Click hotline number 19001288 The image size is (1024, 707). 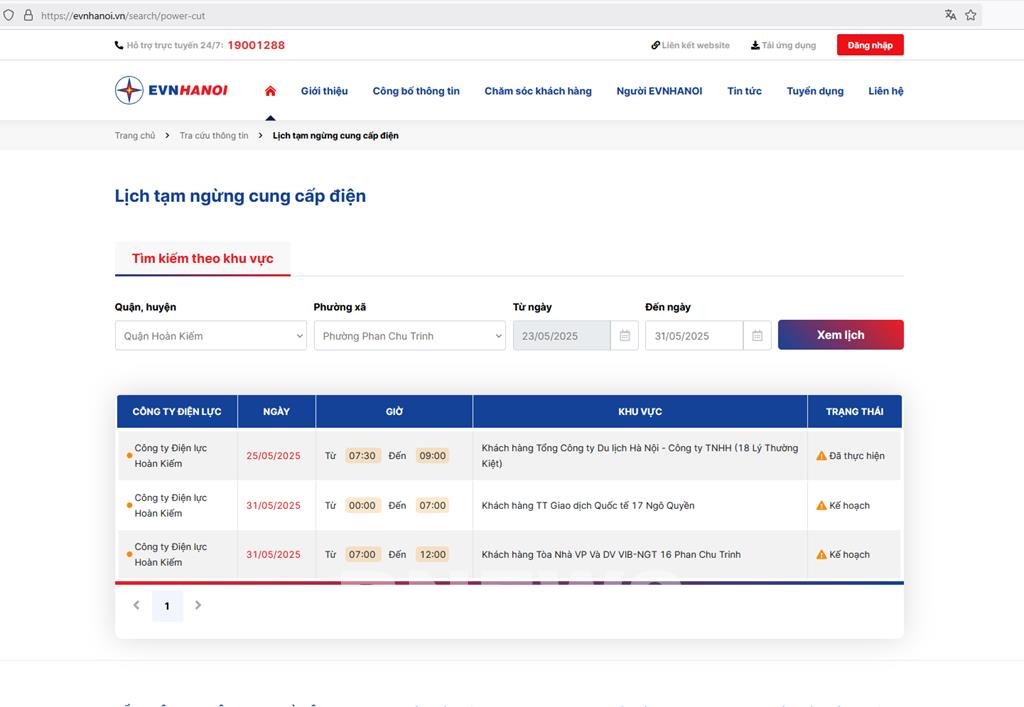click(x=256, y=45)
